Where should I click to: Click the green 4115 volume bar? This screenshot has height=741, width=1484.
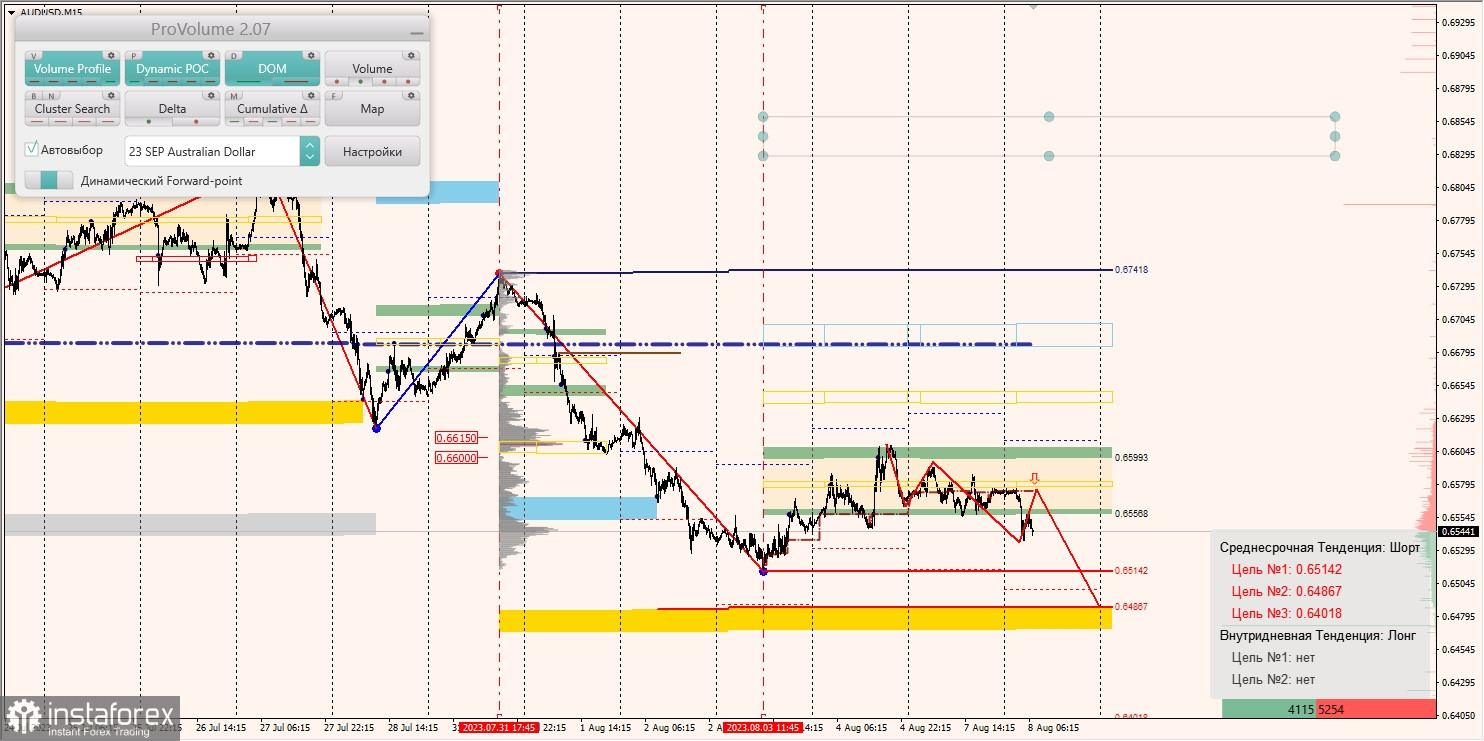[x=1269, y=709]
